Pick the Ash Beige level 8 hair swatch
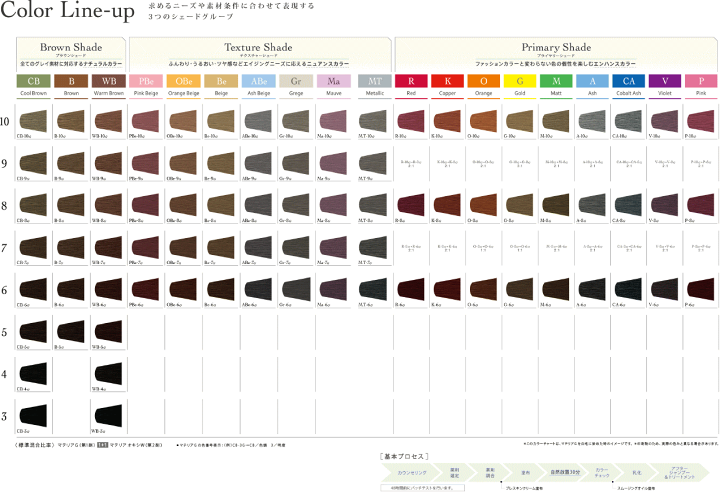 [258, 204]
